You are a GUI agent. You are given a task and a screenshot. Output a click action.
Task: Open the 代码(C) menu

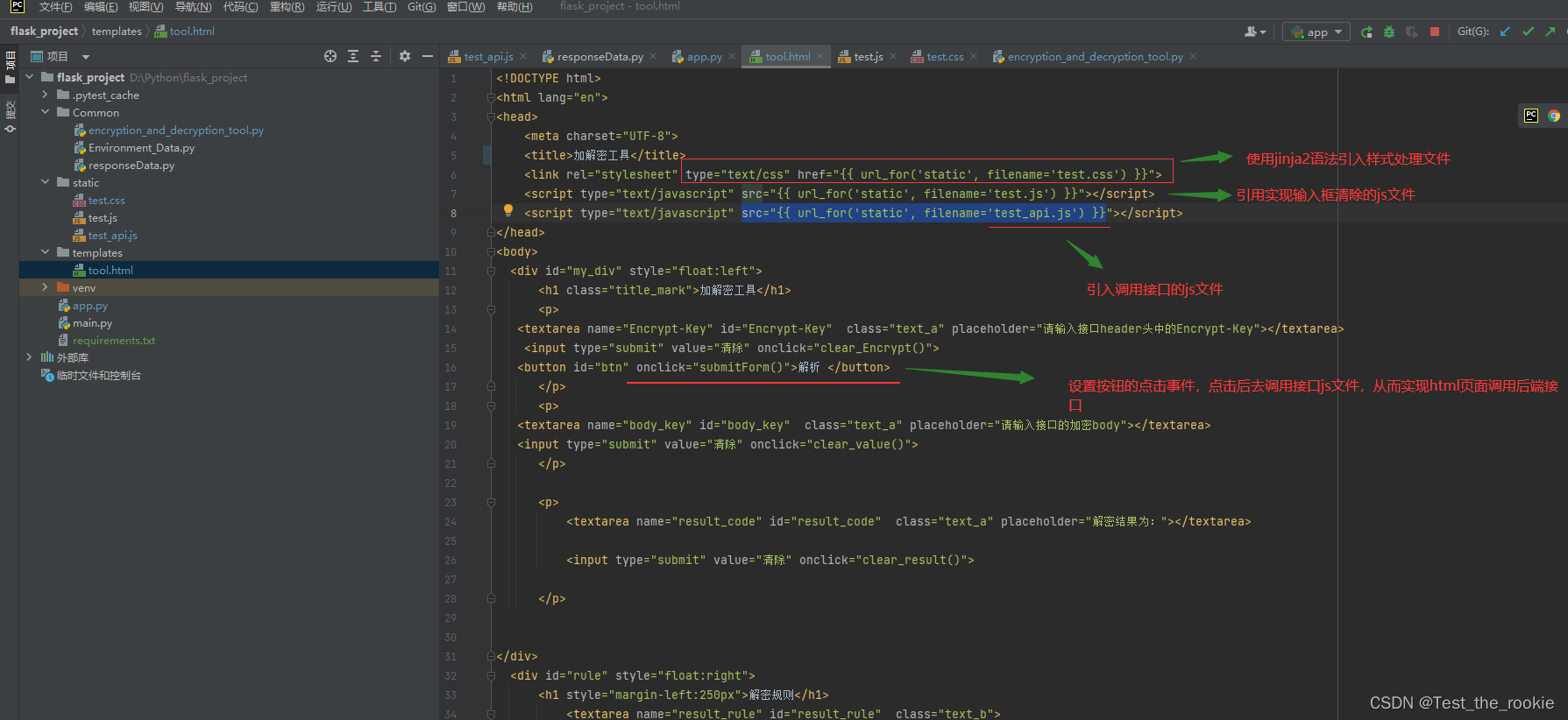click(240, 7)
